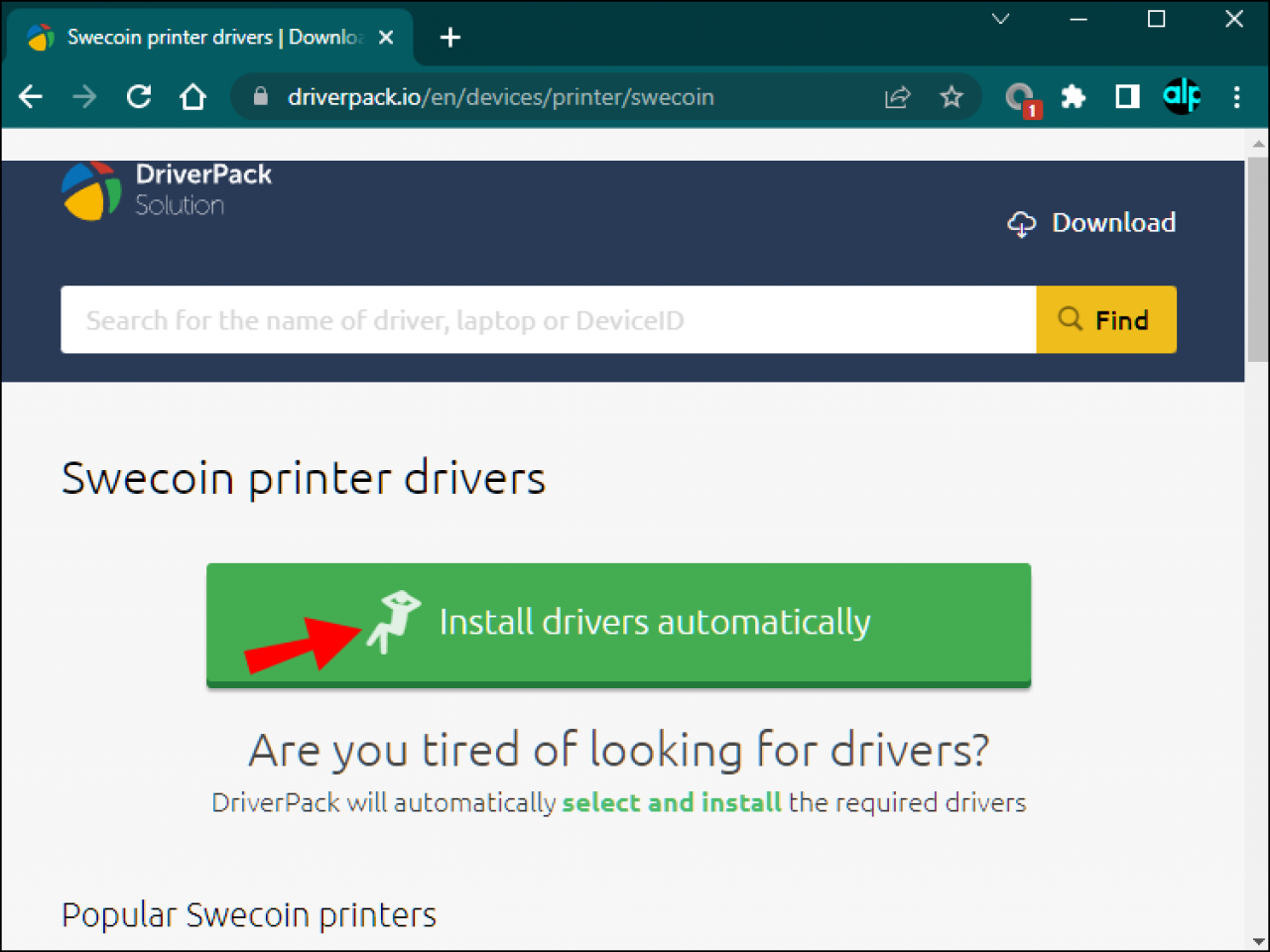Click the share icon in the address bar
Image resolution: width=1270 pixels, height=952 pixels.
point(897,96)
